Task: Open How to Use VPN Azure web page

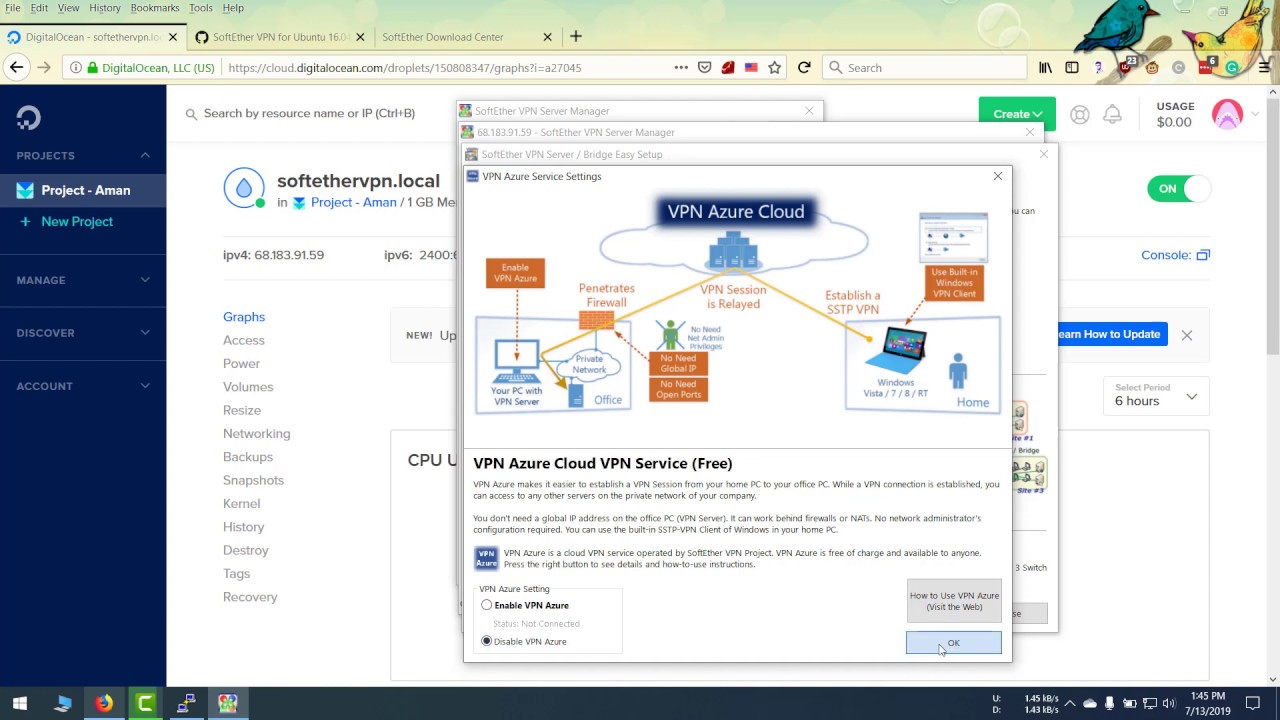Action: [x=953, y=601]
